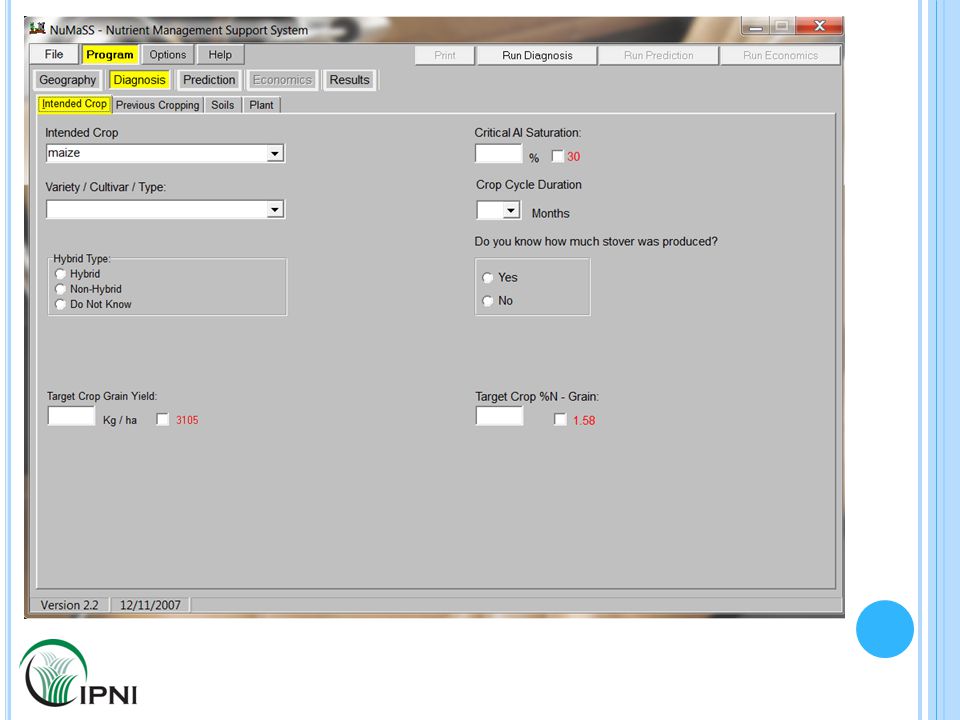960x720 pixels.
Task: Open the File menu
Action: coord(54,54)
